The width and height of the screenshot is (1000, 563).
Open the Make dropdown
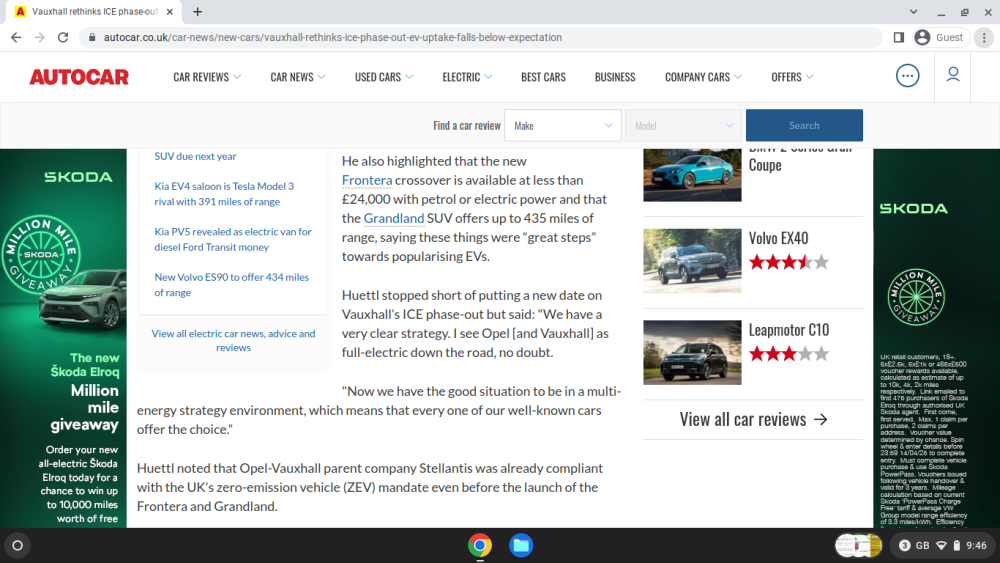tap(562, 126)
